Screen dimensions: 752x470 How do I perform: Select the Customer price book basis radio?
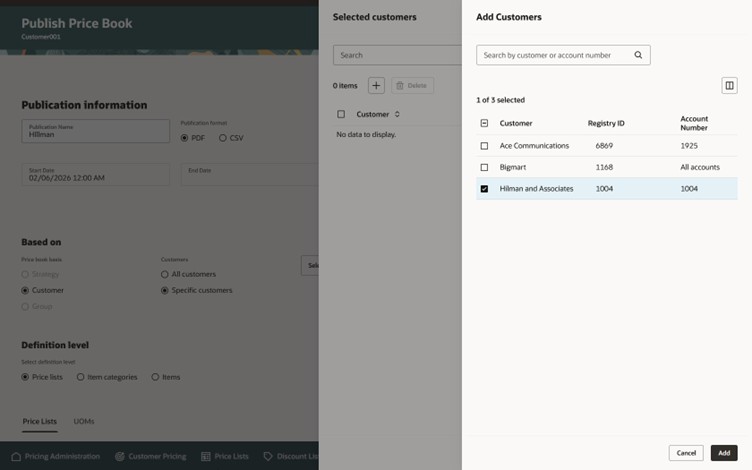[x=25, y=291]
